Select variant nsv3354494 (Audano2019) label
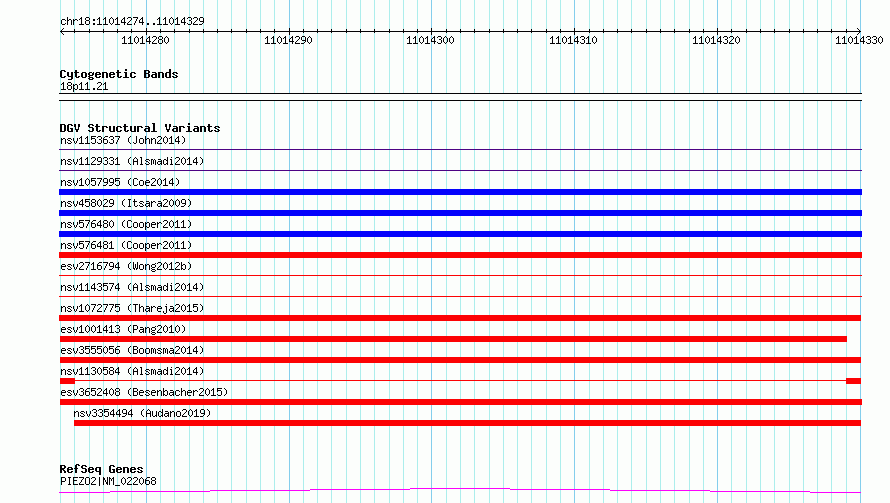 coord(142,413)
